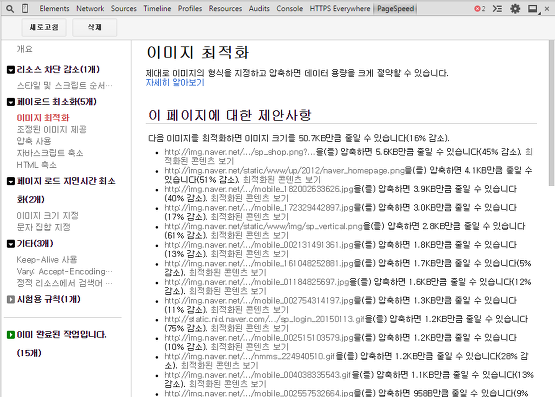Viewport: 555px width, 397px height.
Task: Open the Resources tab
Action: tap(225, 8)
